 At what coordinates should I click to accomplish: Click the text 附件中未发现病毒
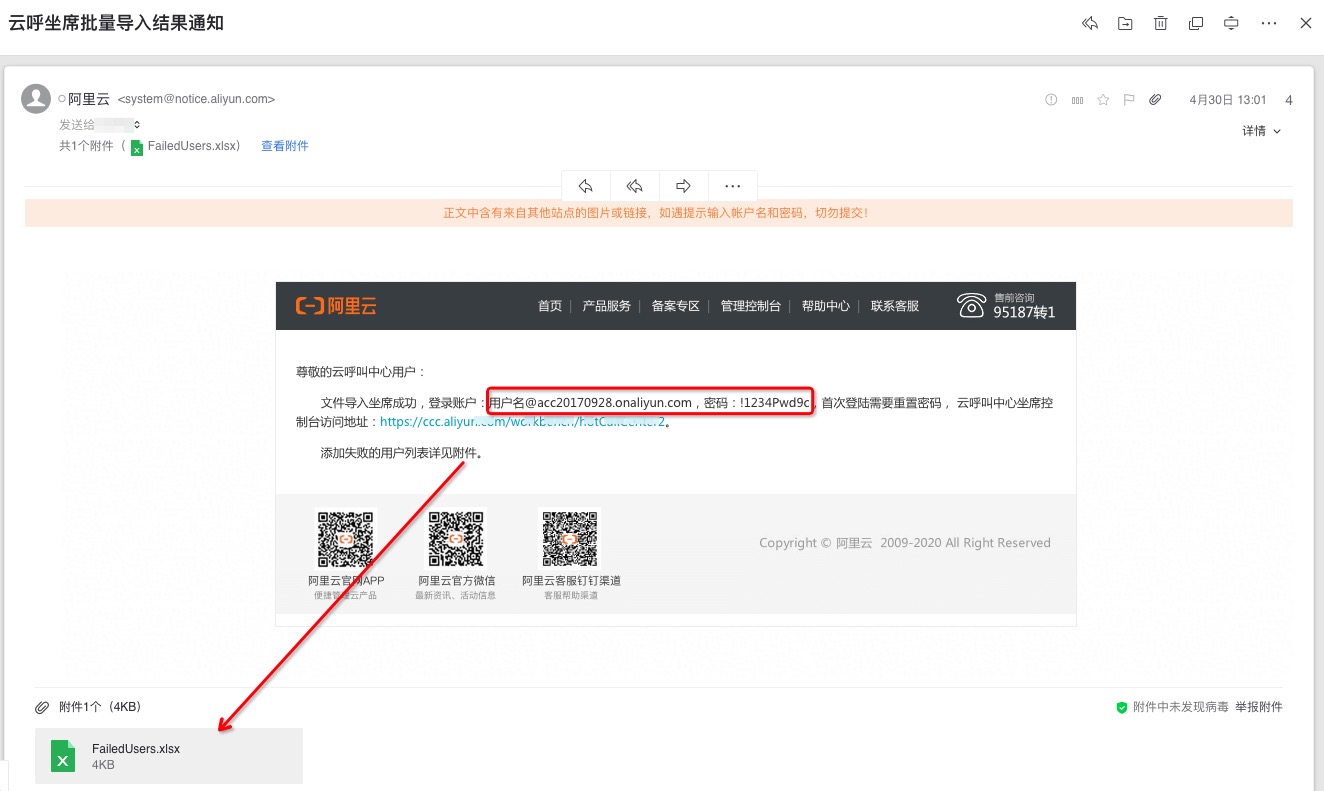1180,707
